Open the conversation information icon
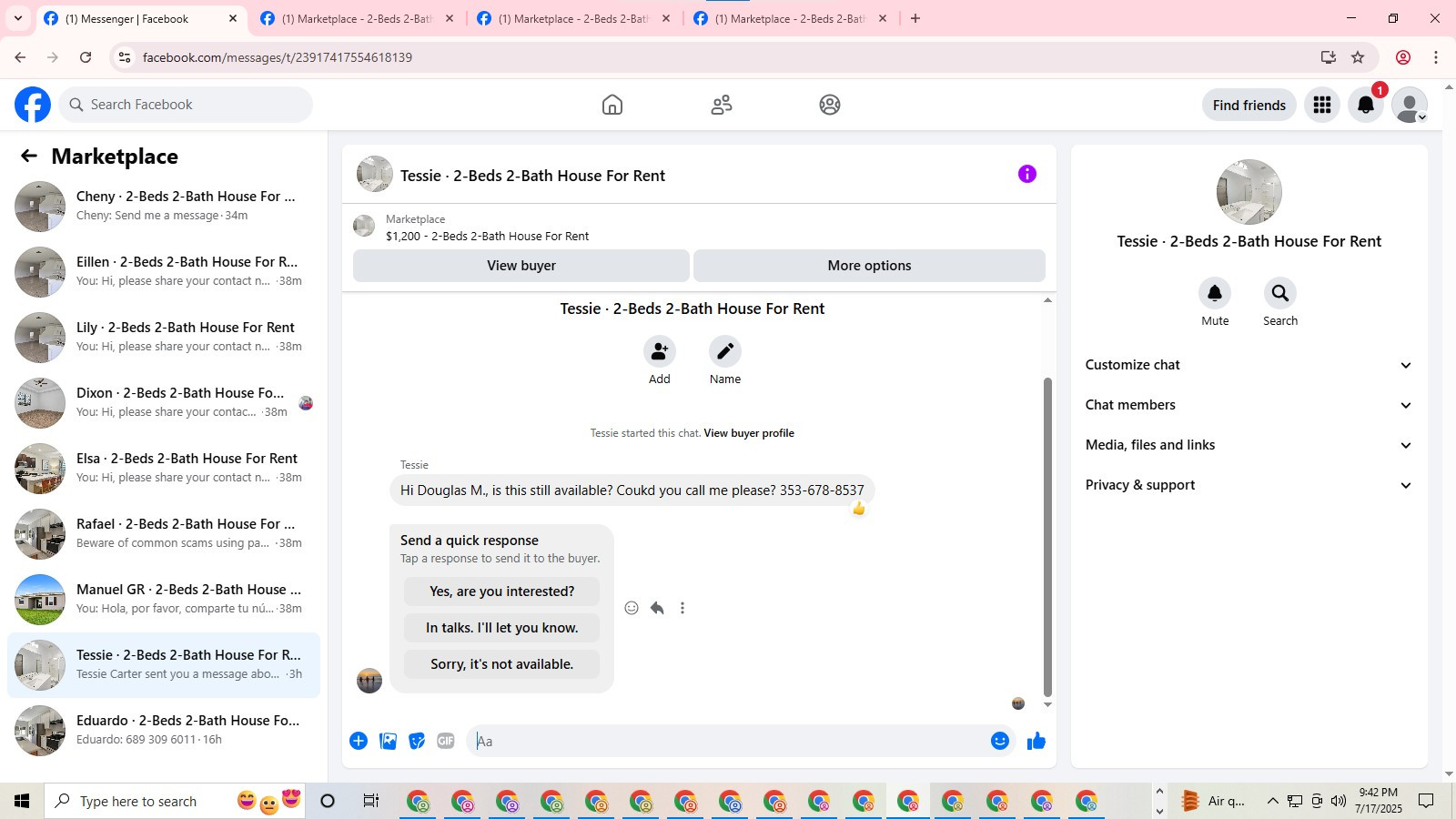 point(1027,174)
